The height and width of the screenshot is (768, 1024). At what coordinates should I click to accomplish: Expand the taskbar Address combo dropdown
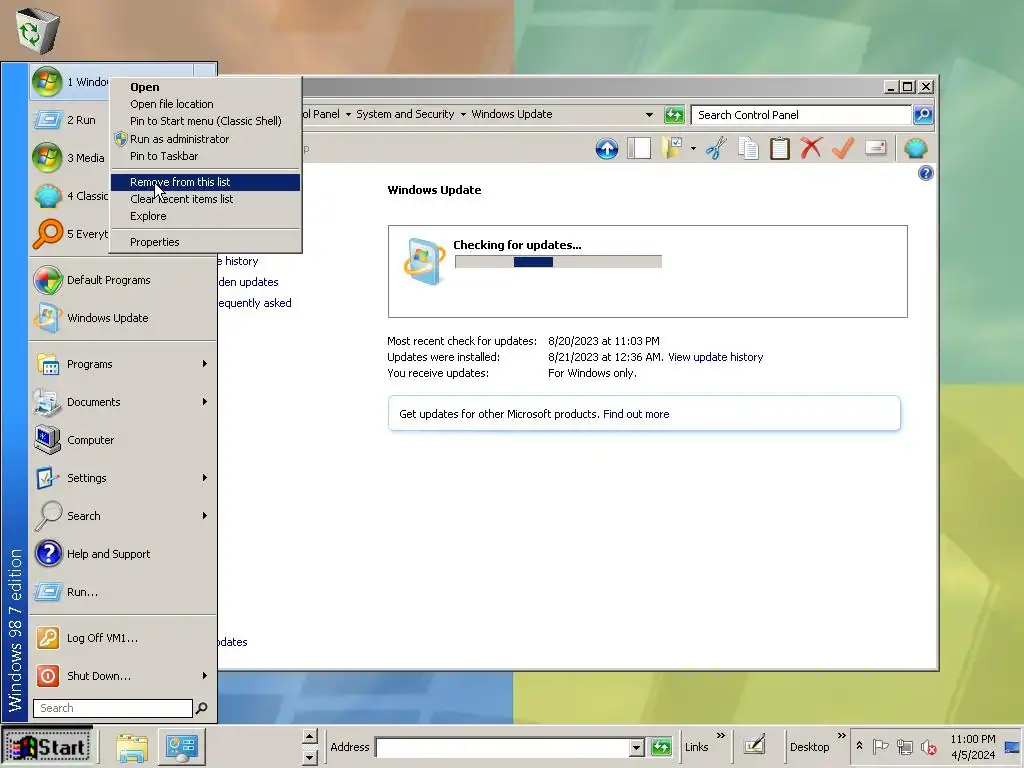(637, 747)
